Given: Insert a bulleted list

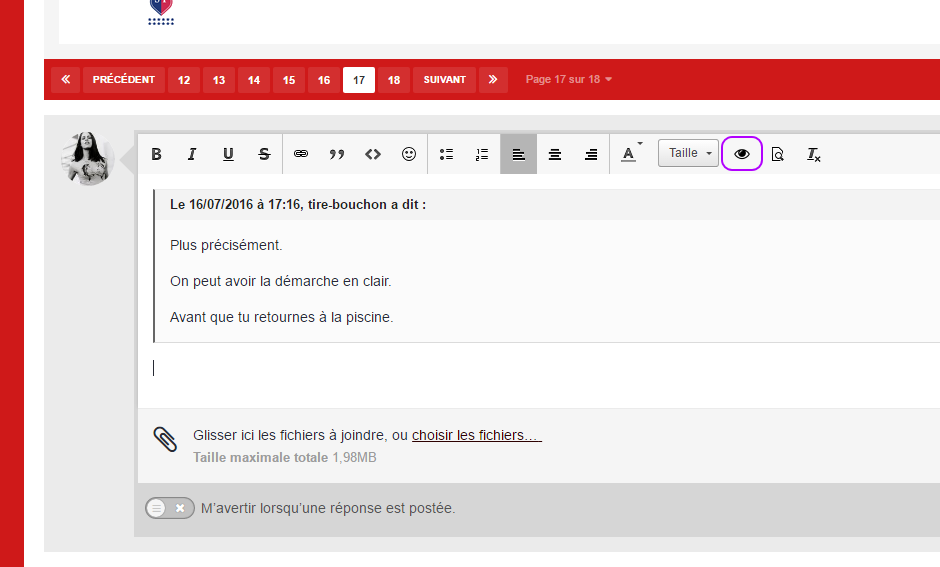Looking at the screenshot, I should point(446,154).
